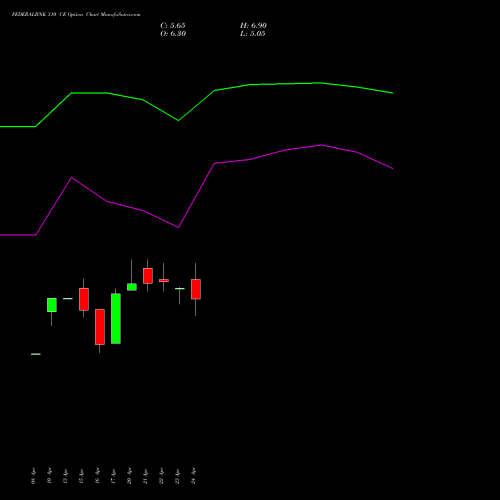
Task: Click the 17 Apr date label
Action: pos(113,476)
